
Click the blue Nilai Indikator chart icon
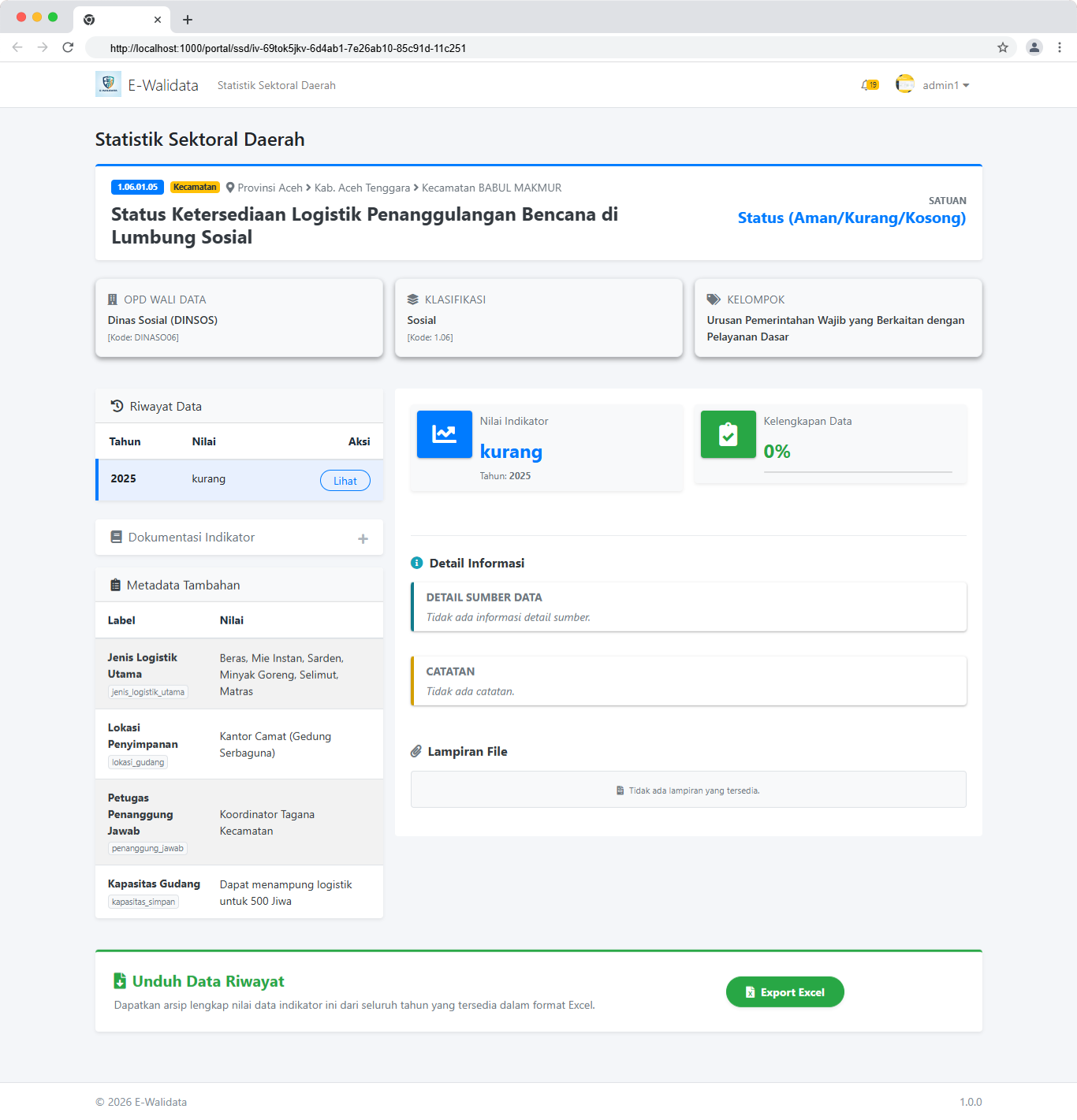(x=444, y=434)
